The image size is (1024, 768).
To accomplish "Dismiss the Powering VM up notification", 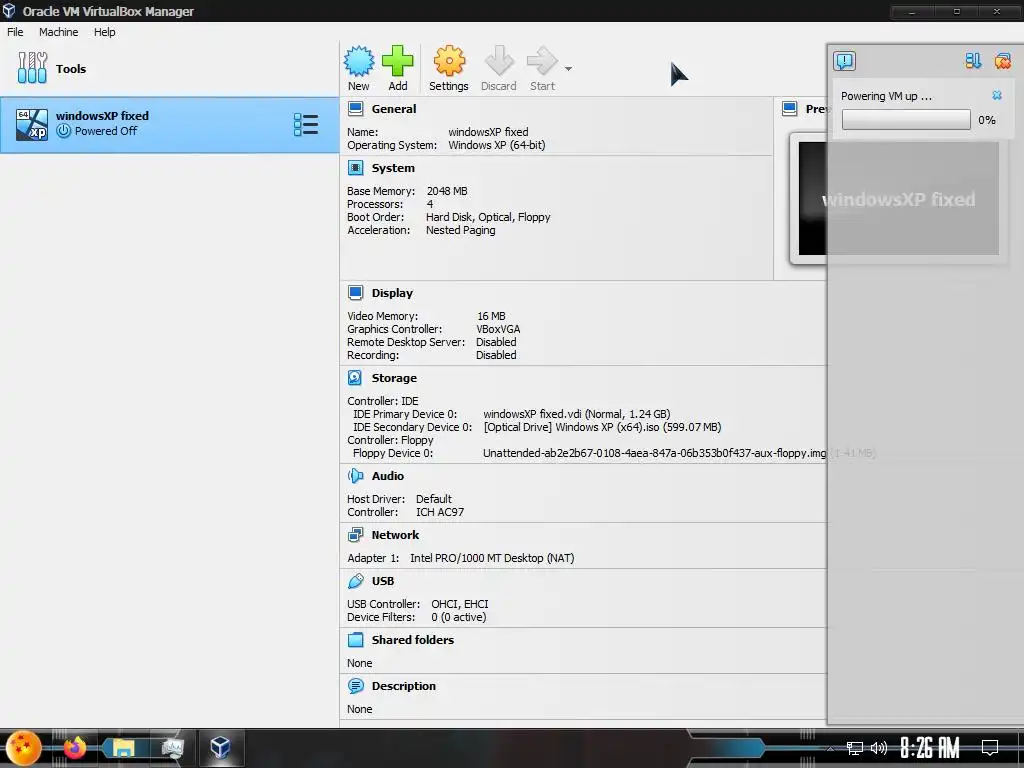I will pos(997,95).
